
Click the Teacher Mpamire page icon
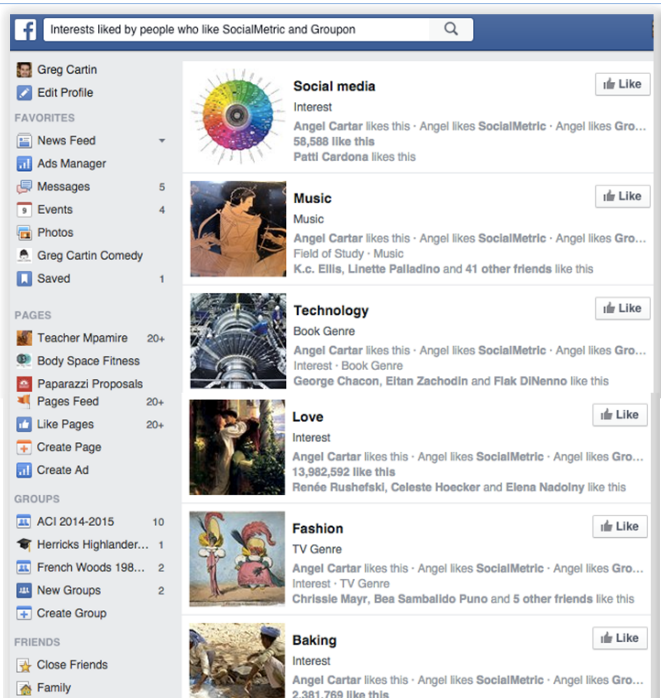24,338
